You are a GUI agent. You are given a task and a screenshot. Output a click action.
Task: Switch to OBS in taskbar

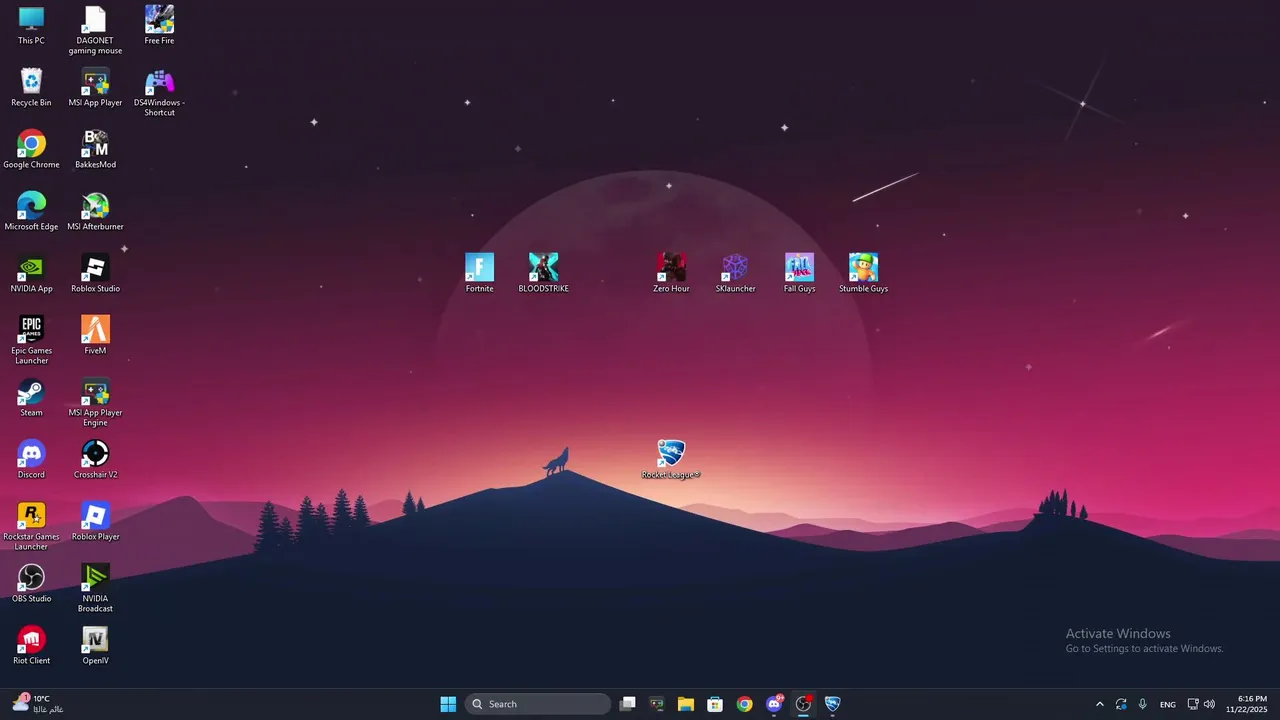803,704
